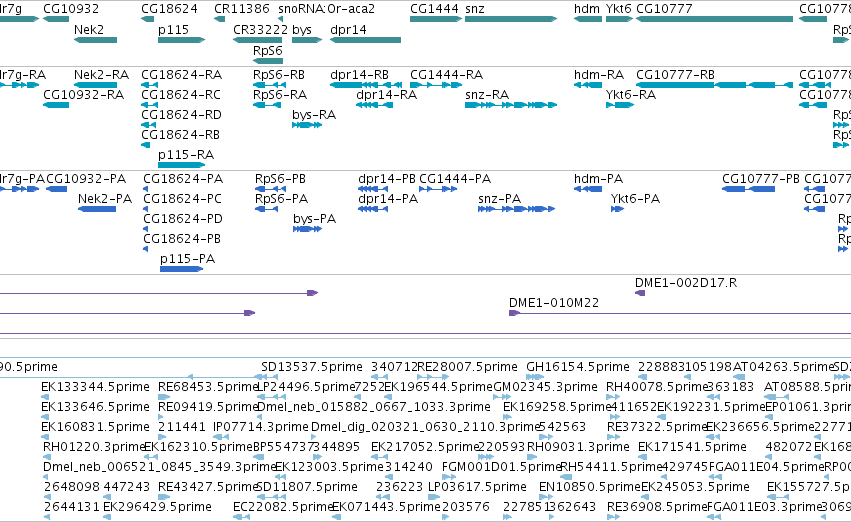The image size is (851, 522).
Task: Select the FGM001D01.5prime EST label
Action: [501, 467]
